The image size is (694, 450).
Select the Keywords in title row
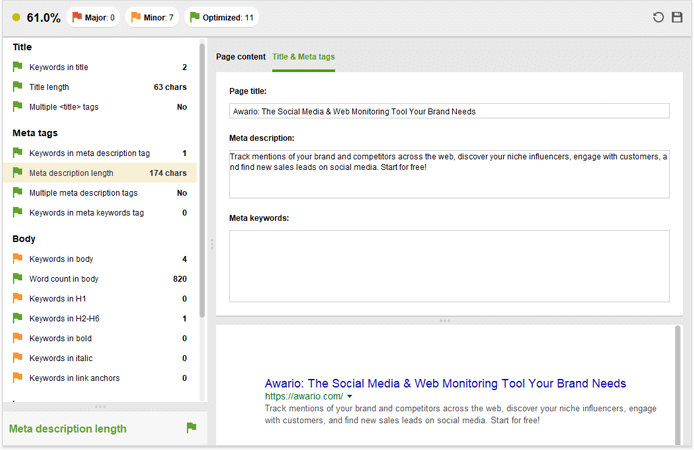pyautogui.click(x=100, y=67)
